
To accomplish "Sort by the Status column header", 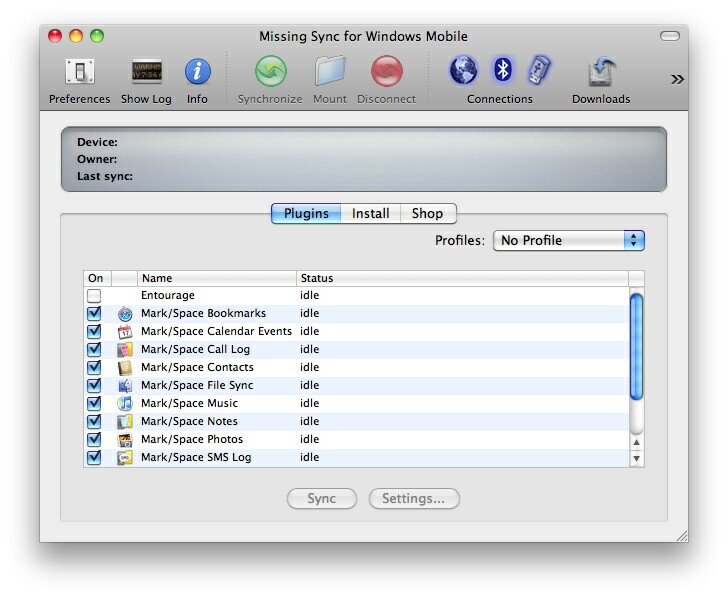I will tap(462, 278).
